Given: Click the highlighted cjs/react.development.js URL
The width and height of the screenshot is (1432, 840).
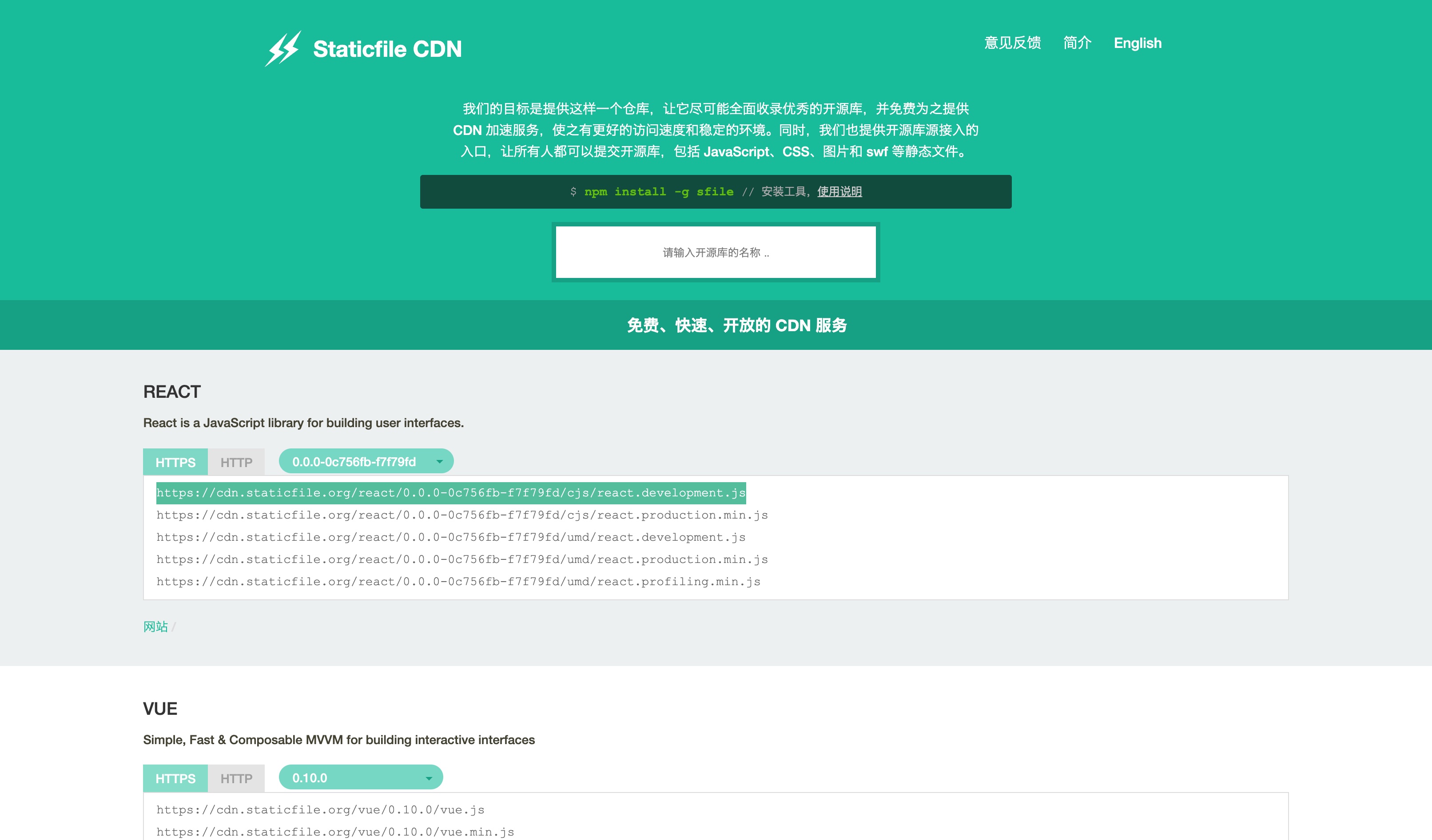Looking at the screenshot, I should click(x=451, y=493).
